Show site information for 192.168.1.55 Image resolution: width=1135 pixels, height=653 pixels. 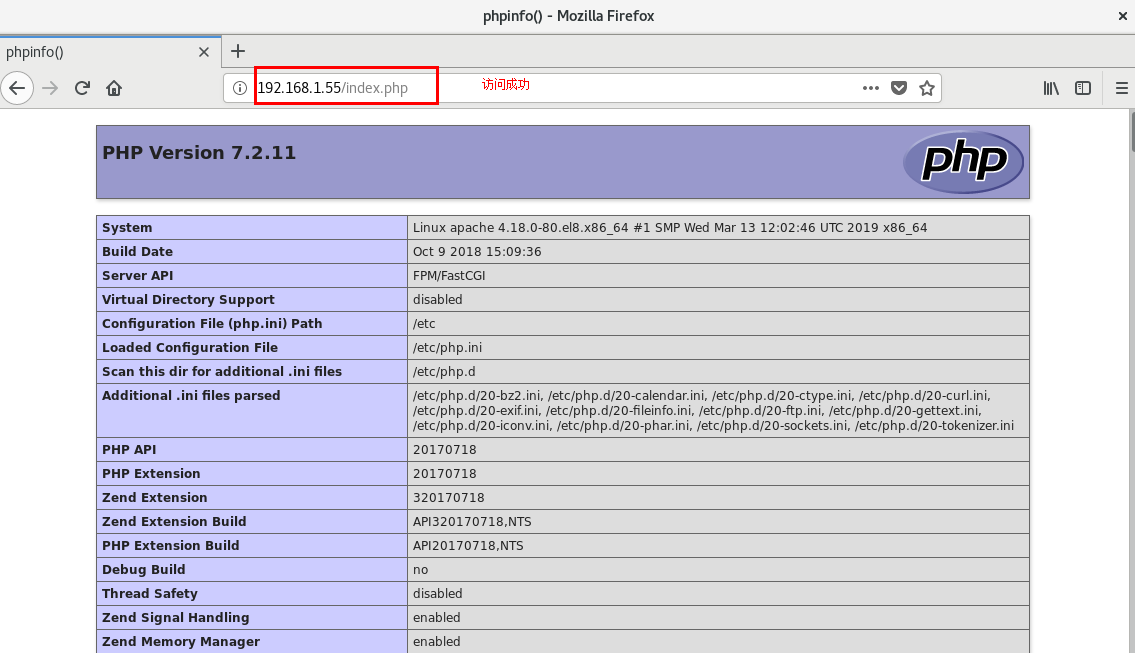click(240, 88)
